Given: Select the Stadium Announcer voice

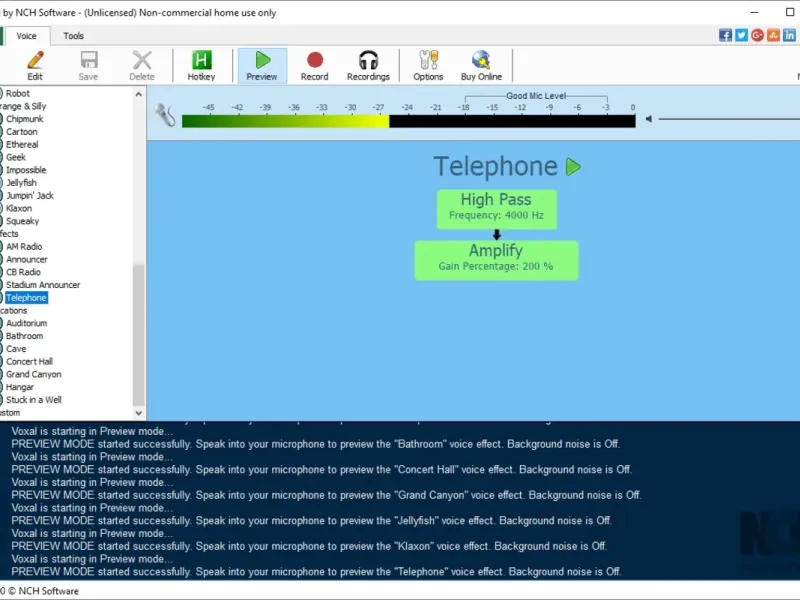Looking at the screenshot, I should coord(43,285).
